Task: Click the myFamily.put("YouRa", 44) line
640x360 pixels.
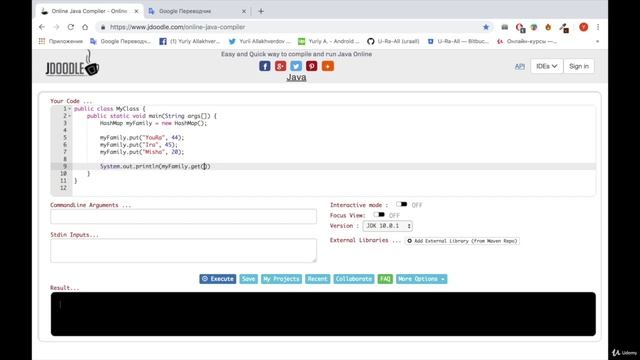Action: [x=142, y=138]
